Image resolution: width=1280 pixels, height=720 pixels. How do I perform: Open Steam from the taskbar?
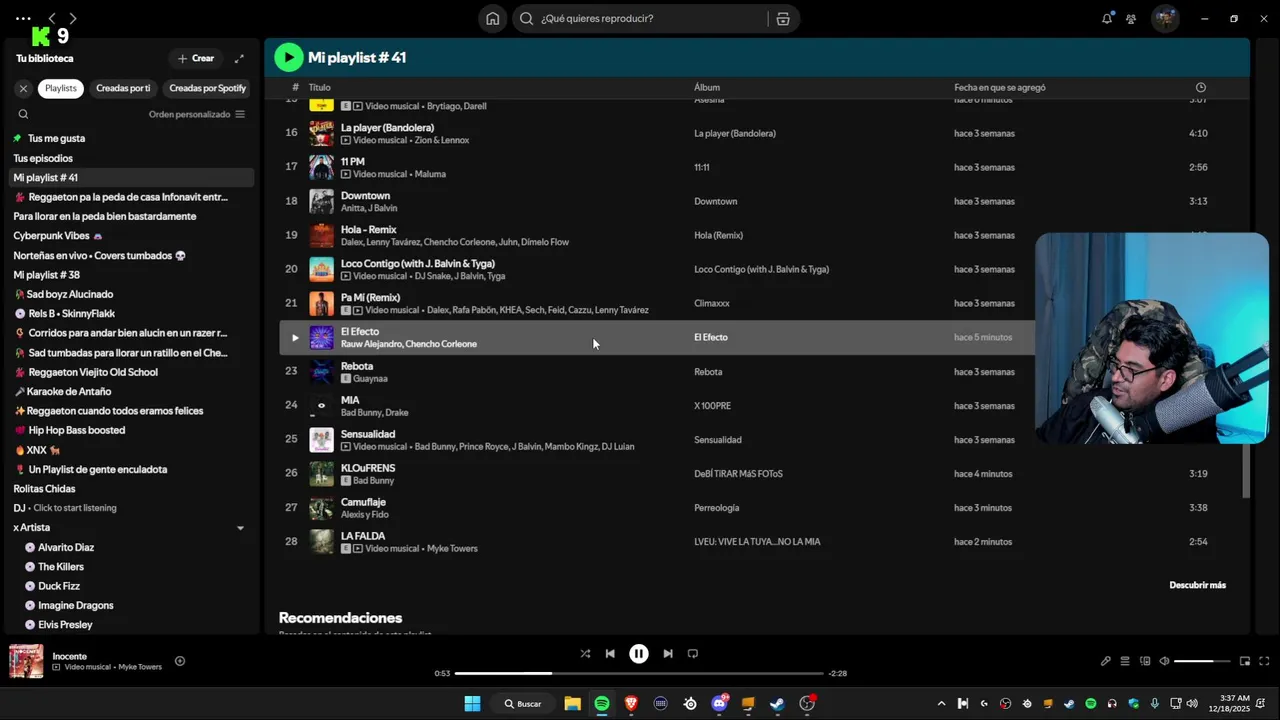pyautogui.click(x=777, y=703)
